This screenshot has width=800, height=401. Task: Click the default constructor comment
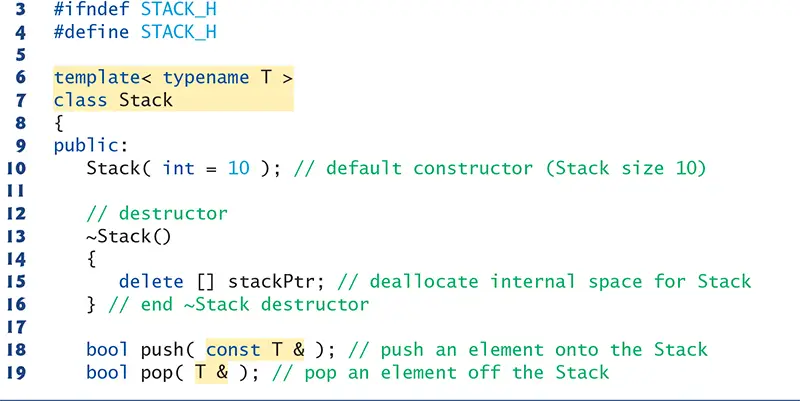tap(500, 168)
